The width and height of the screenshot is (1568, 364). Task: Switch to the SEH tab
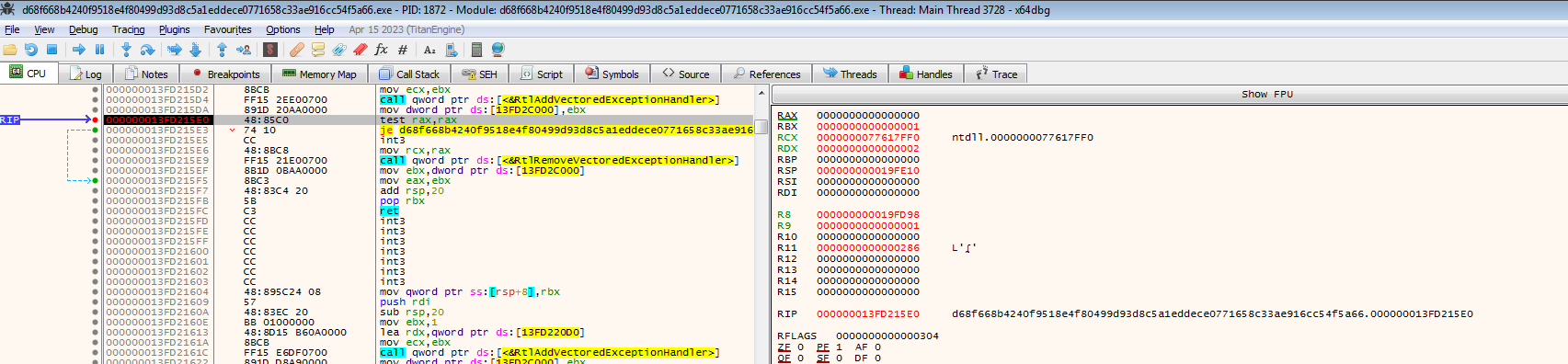pos(479,74)
